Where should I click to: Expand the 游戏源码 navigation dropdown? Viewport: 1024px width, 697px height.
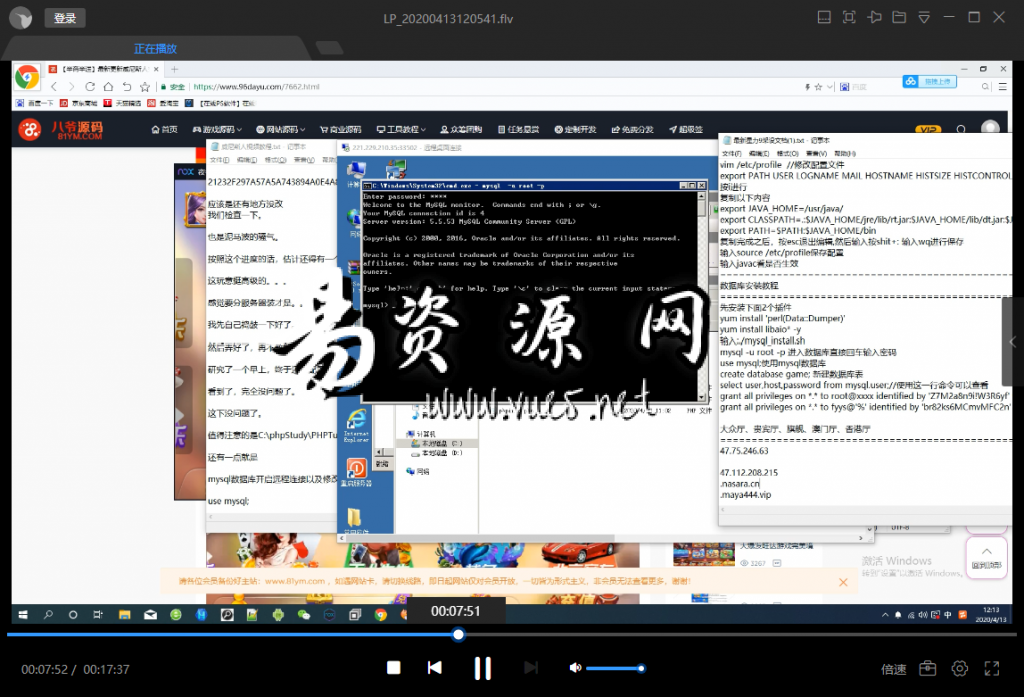[217, 129]
